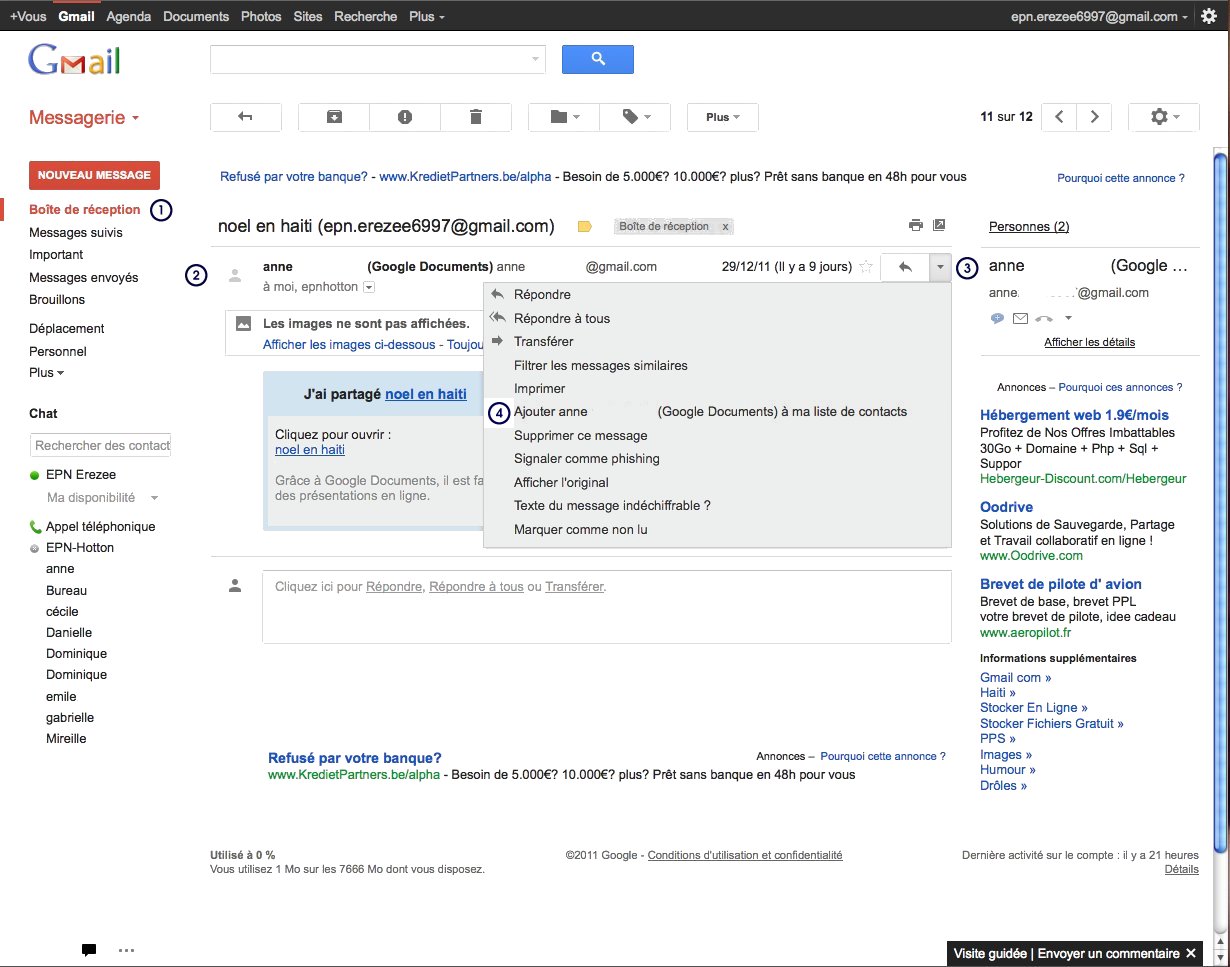The image size is (1230, 967).
Task: Click the blue search button
Action: coord(598,59)
